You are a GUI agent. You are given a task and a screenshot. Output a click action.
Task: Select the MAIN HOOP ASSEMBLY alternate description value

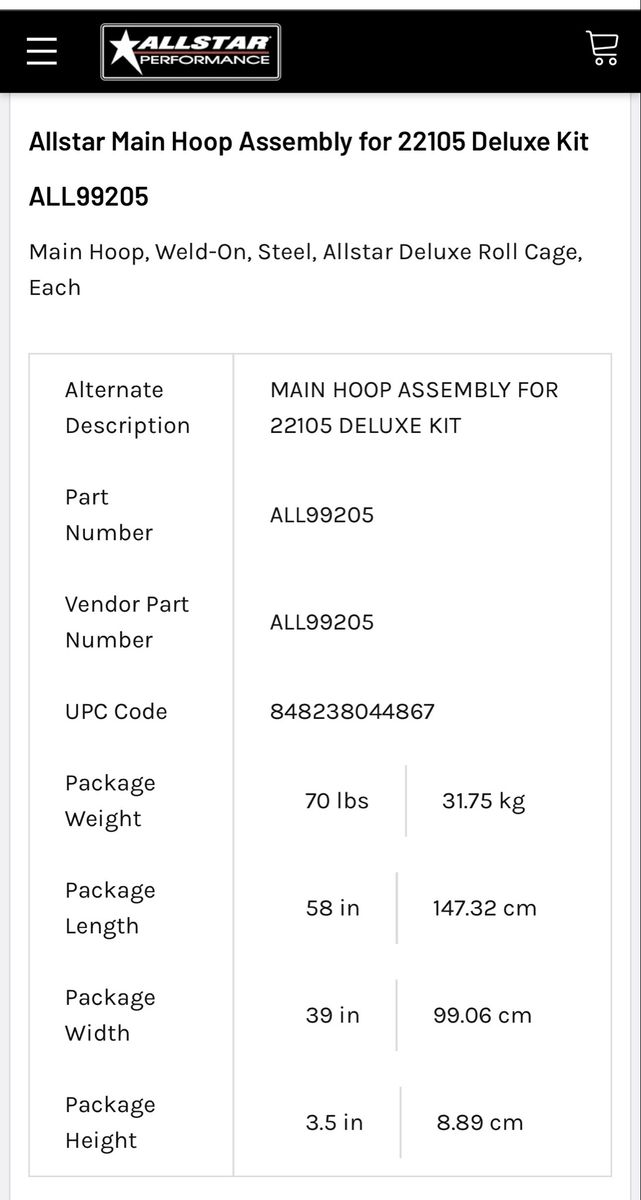coord(414,408)
